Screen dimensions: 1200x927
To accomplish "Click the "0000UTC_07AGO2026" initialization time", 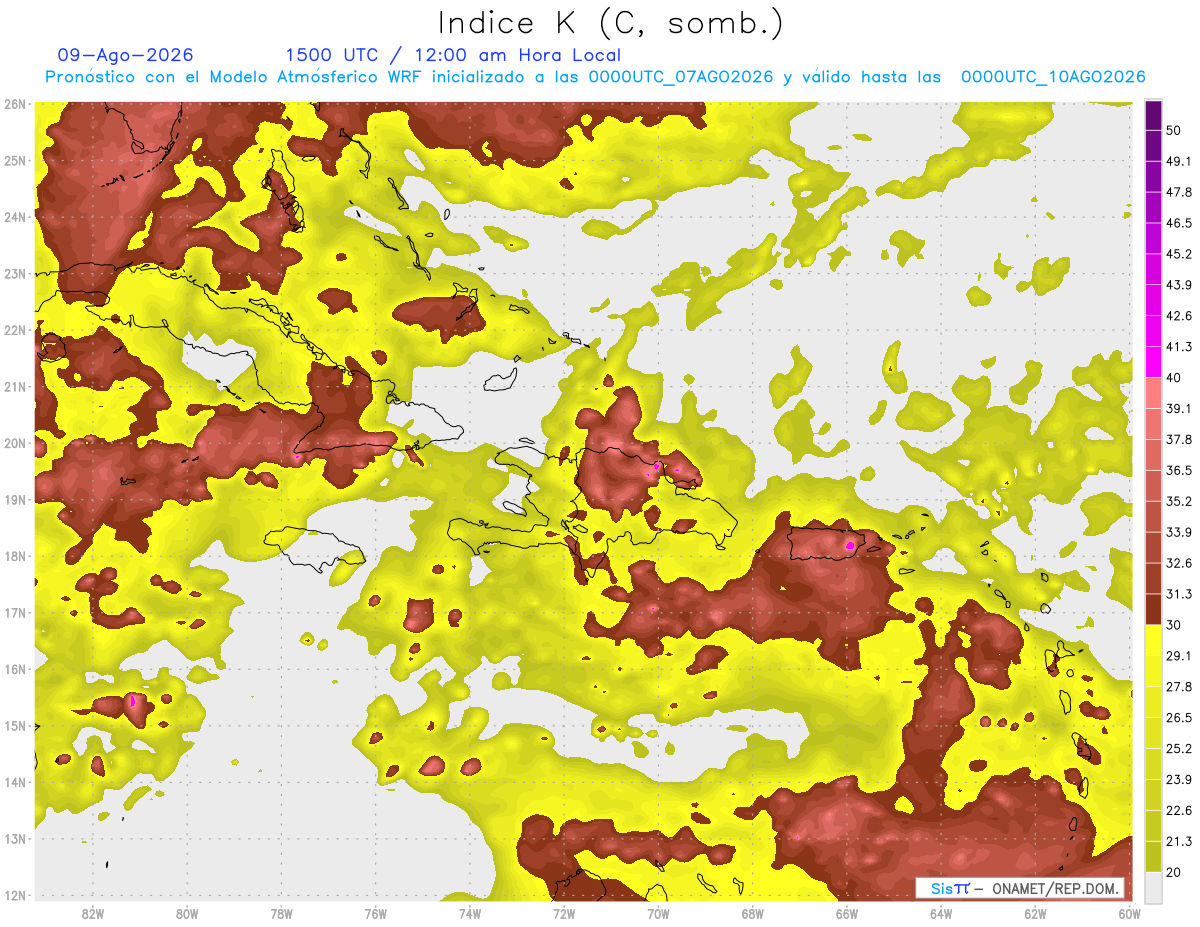I will click(x=681, y=77).
